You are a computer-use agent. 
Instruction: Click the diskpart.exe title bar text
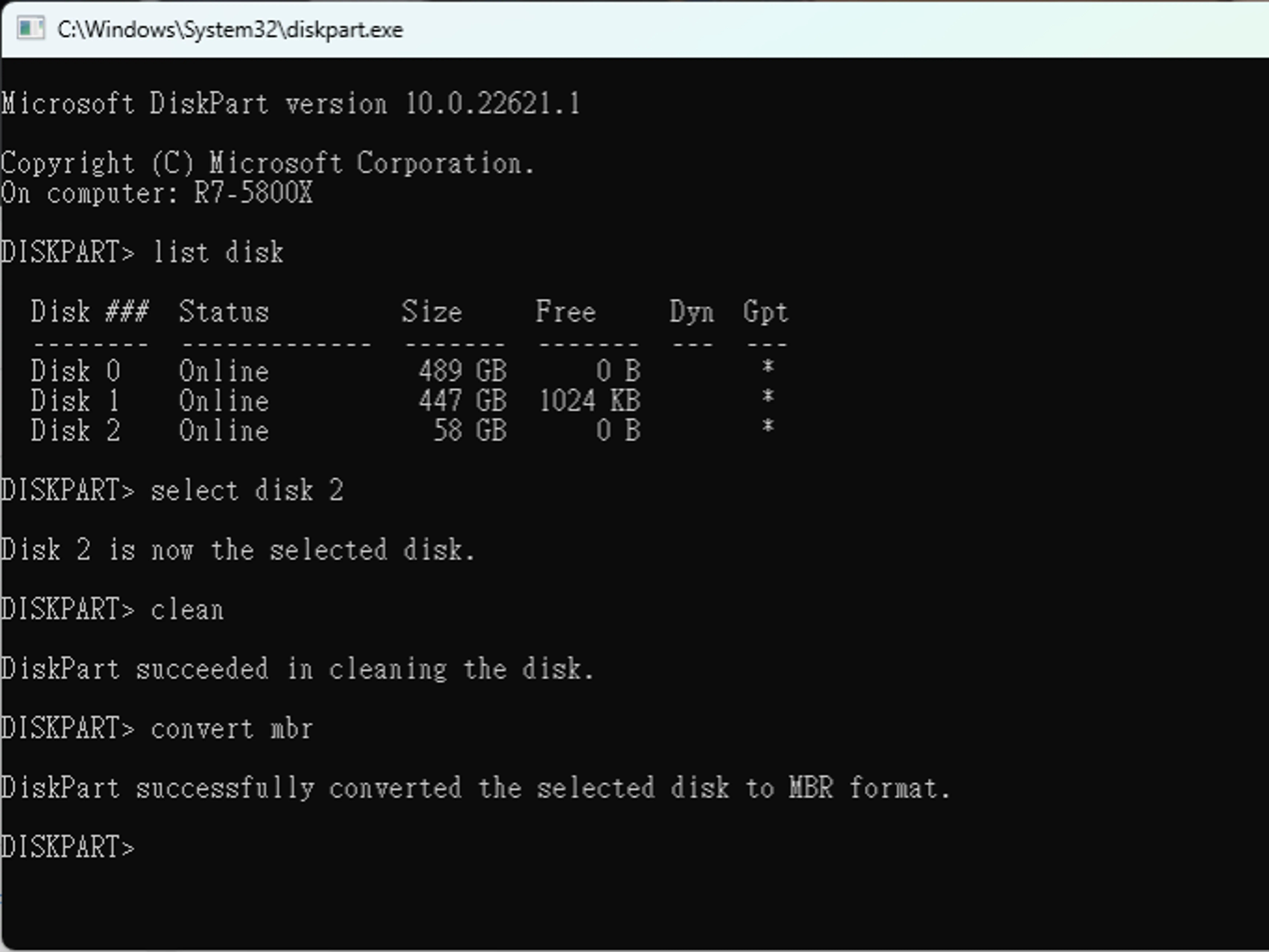click(x=230, y=29)
